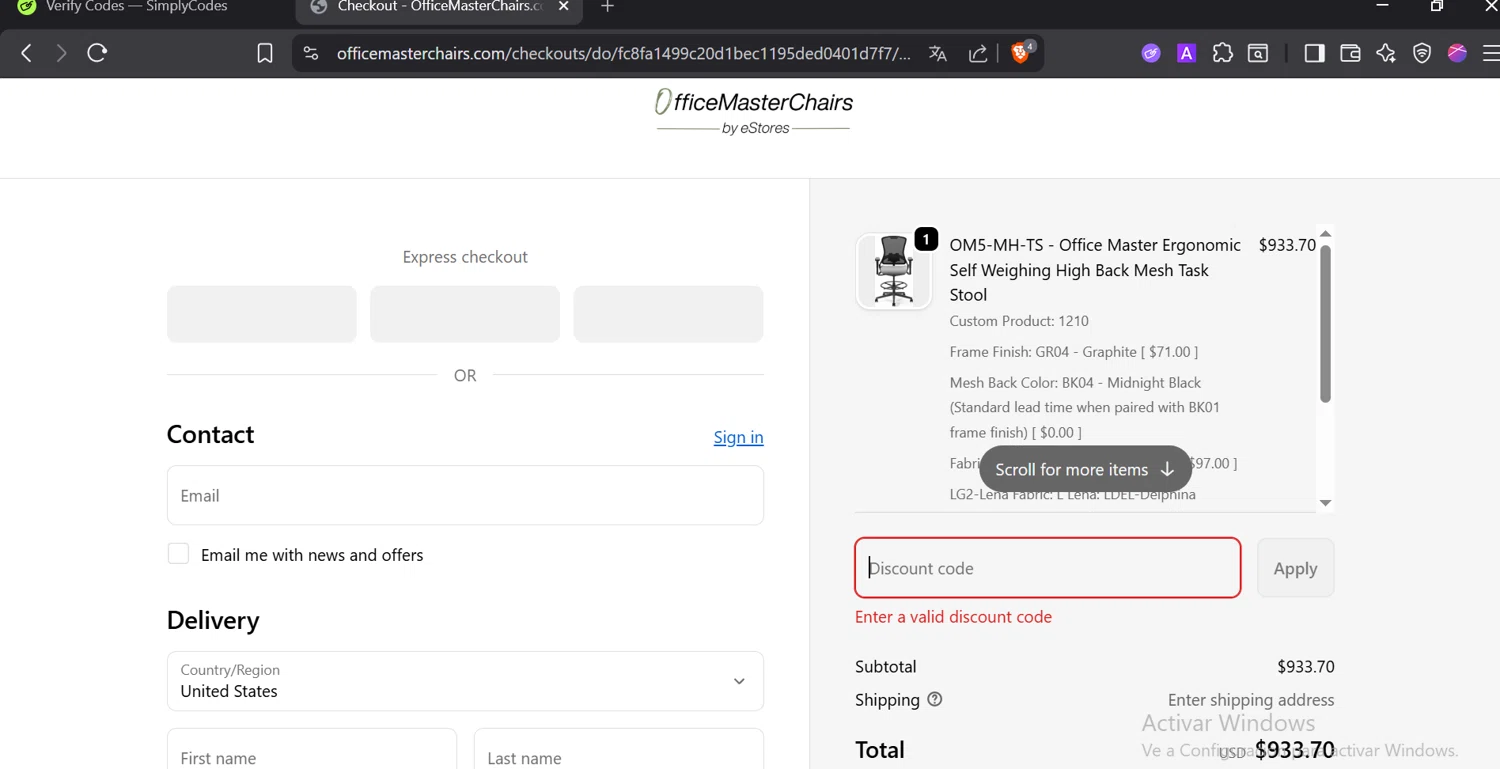Open Leo AI sparkle icon

1386,54
